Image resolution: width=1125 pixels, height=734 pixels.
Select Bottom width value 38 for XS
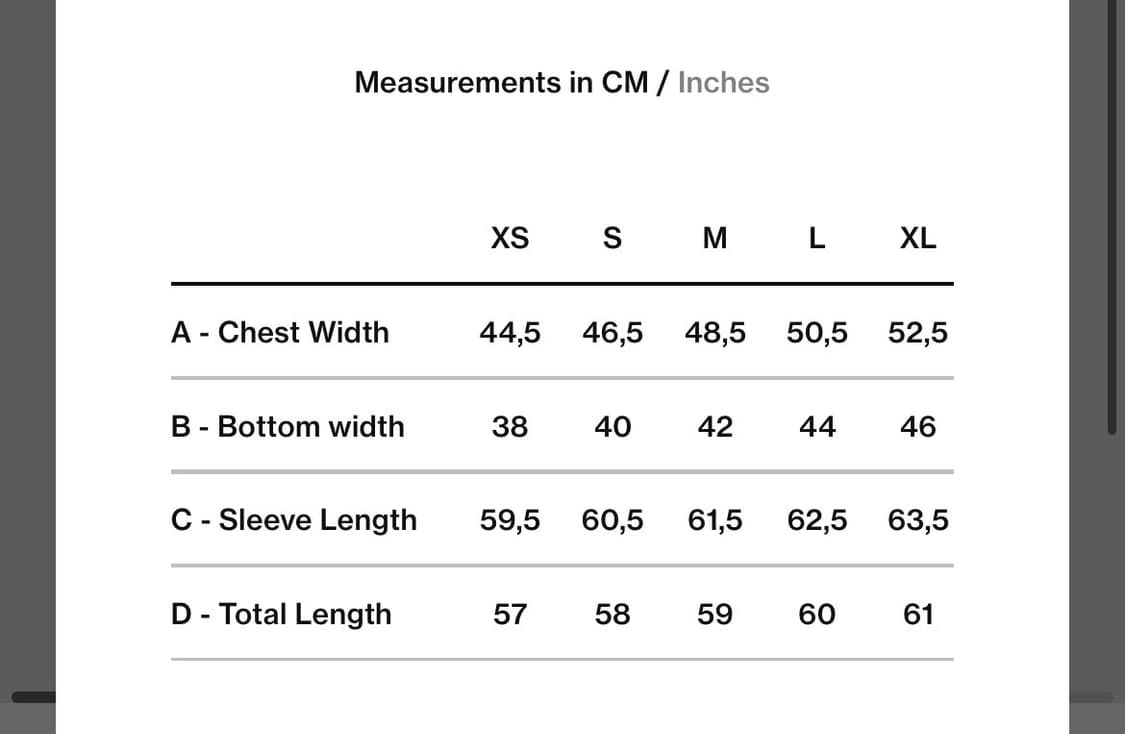click(x=510, y=426)
